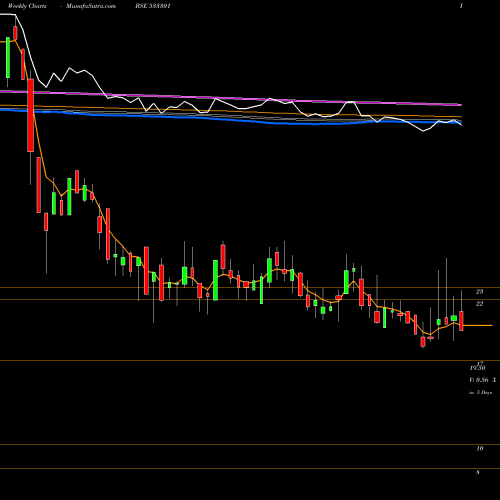Click the price level label '23'
Viewport: 500px width, 500px height.
479,292
